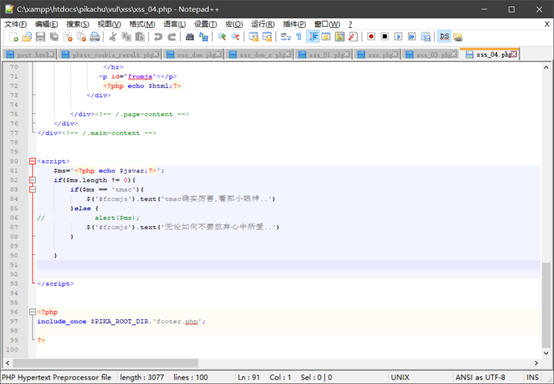The height and width of the screenshot is (384, 554).
Task: Switch to the post.html tab
Action: pos(29,54)
